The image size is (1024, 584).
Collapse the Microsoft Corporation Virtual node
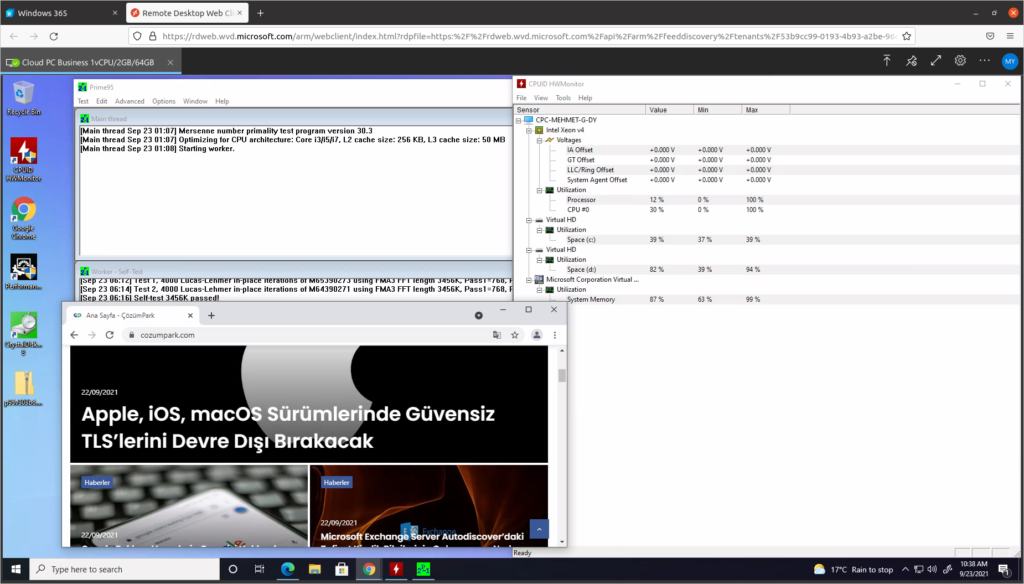(529, 280)
